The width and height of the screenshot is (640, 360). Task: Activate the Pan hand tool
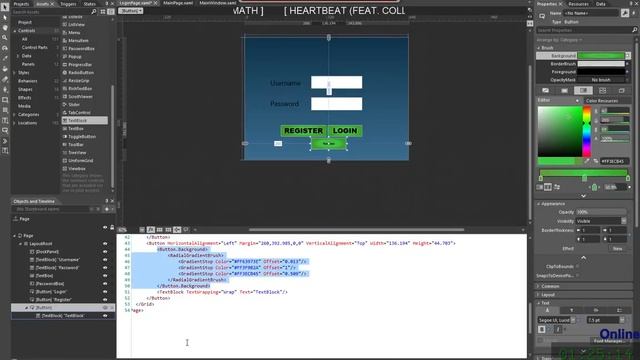[5, 28]
